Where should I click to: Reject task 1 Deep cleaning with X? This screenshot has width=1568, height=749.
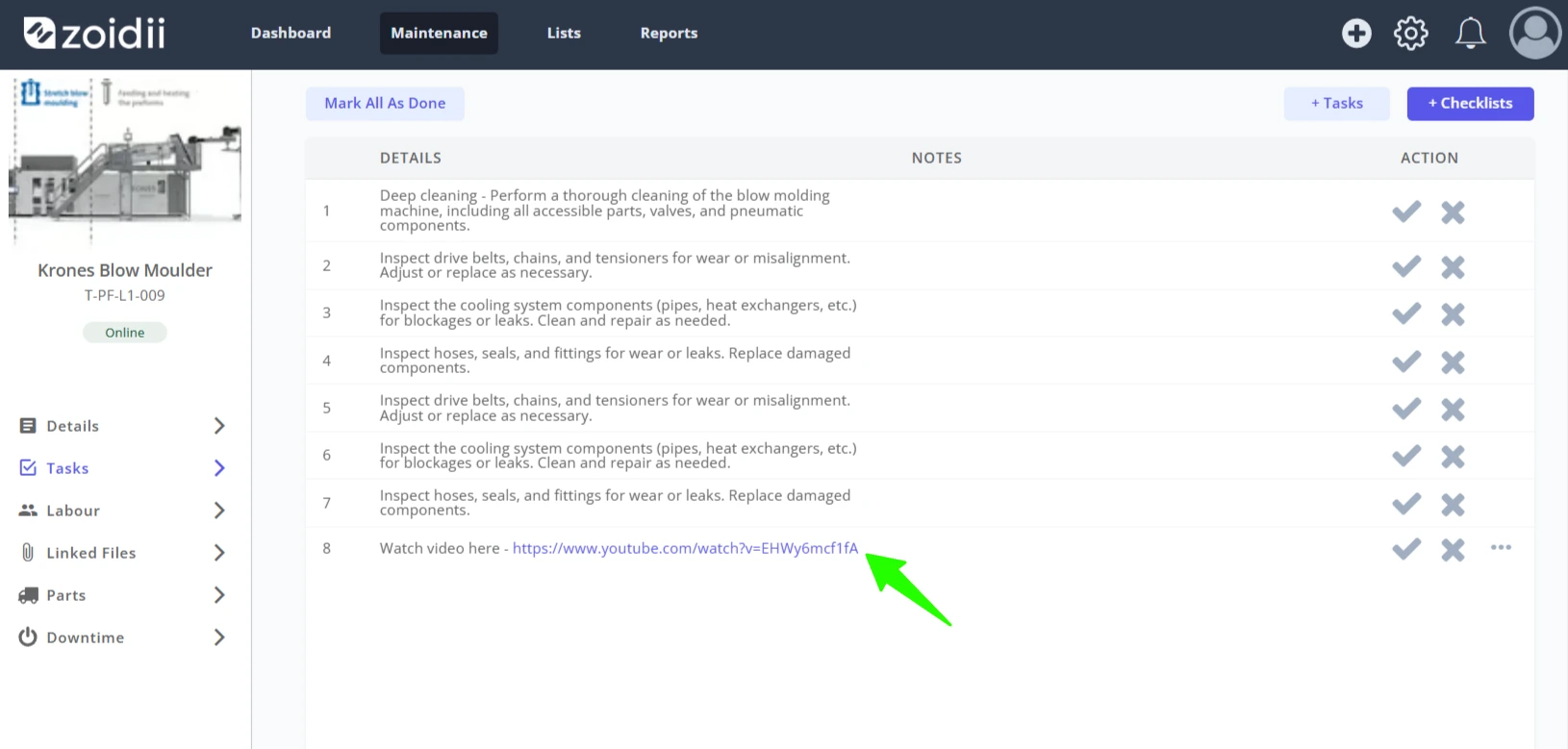(x=1453, y=212)
